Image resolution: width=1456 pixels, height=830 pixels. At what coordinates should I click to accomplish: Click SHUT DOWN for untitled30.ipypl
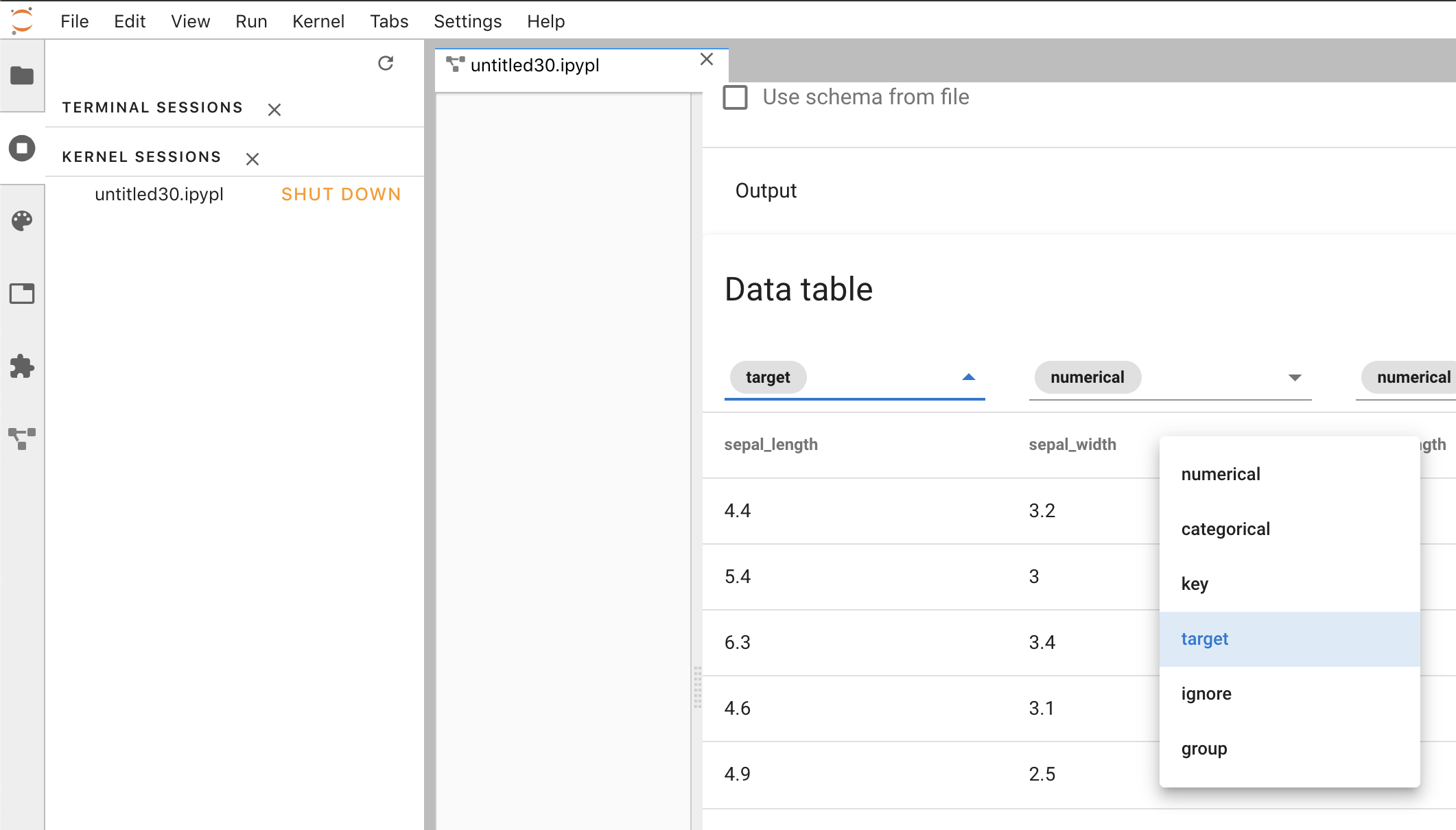click(x=341, y=194)
